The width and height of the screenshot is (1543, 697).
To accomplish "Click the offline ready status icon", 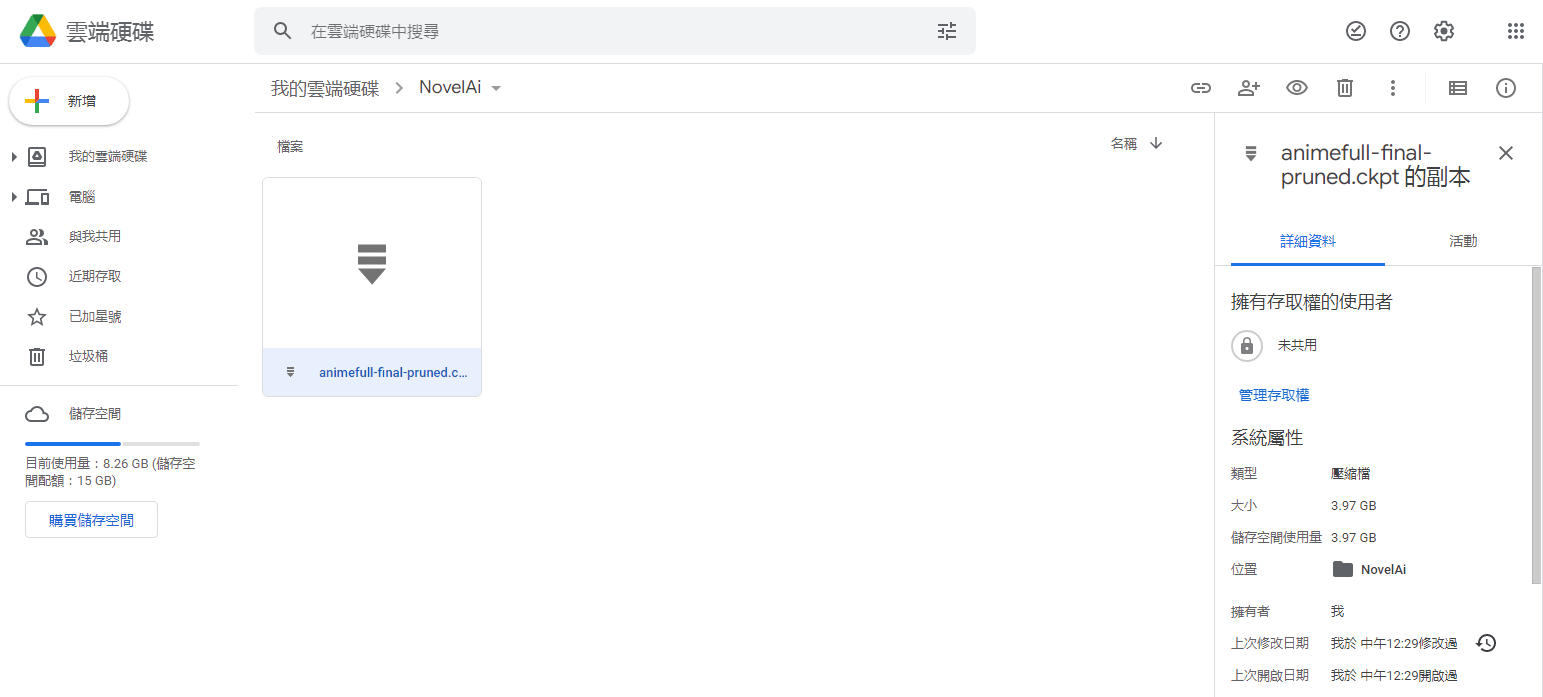I will pyautogui.click(x=1355, y=31).
